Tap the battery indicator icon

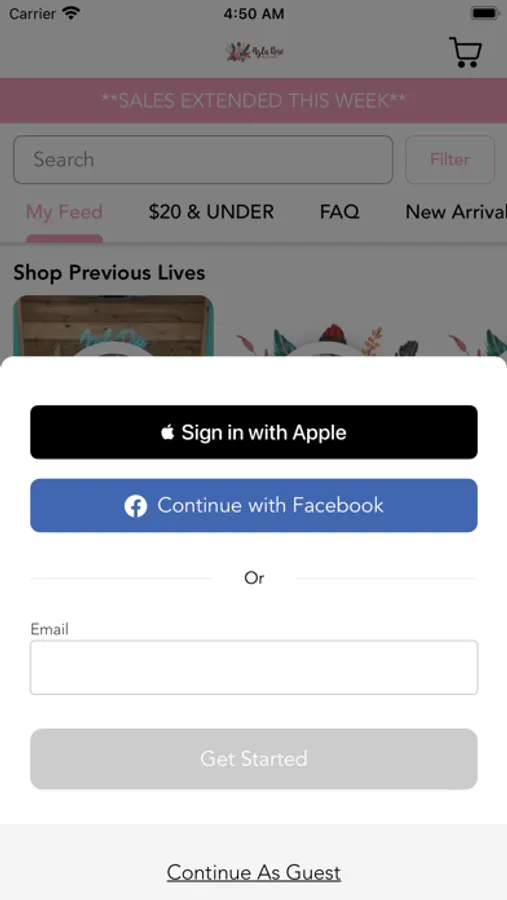coord(485,13)
